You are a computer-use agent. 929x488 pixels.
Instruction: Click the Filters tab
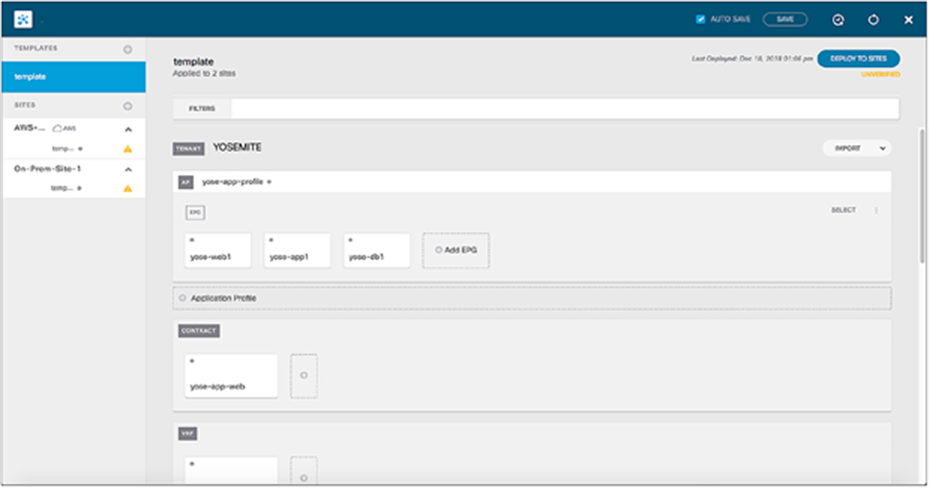(x=202, y=108)
